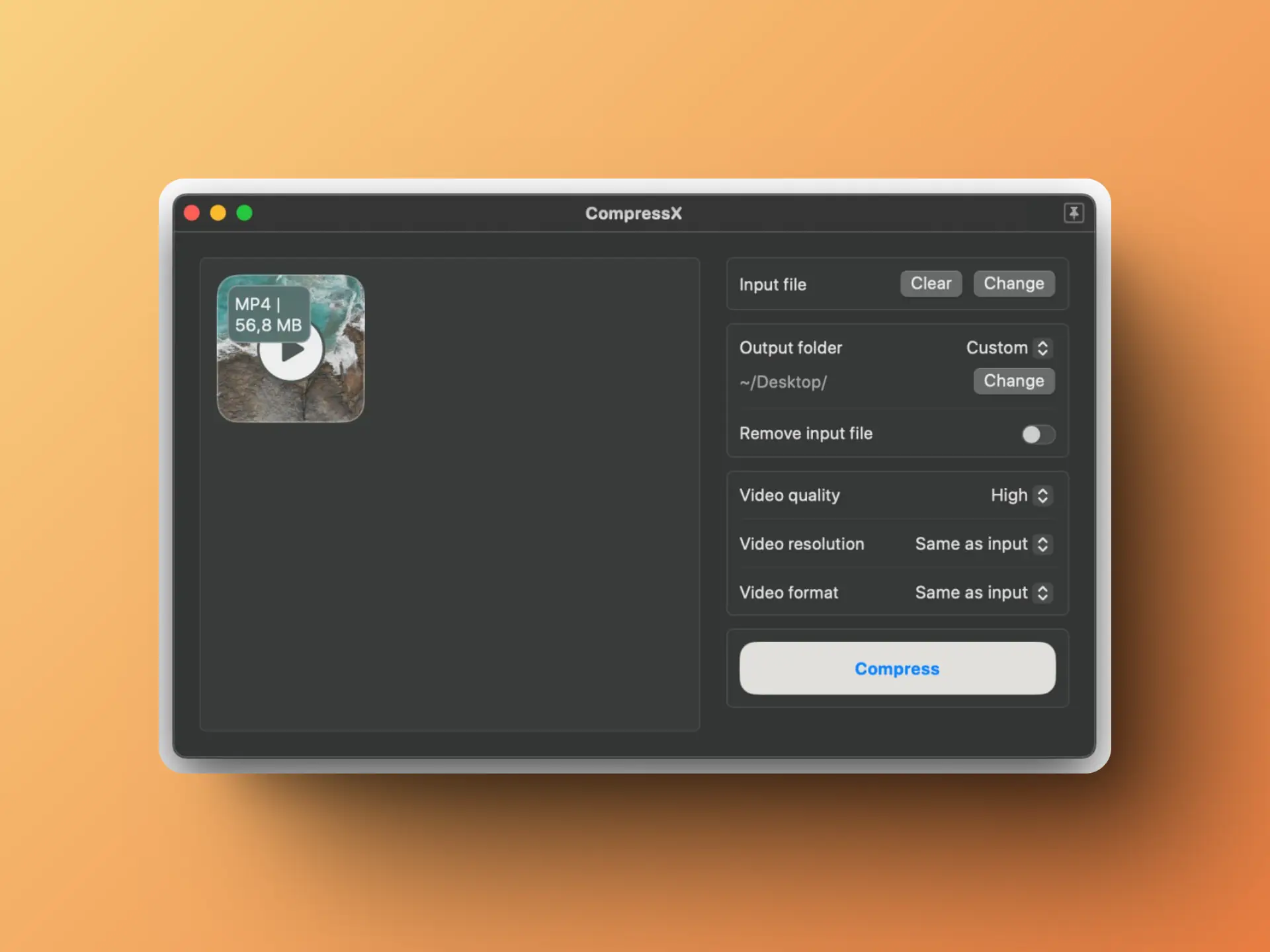Click the Video format label
Screen dimensions: 1270x952
tap(788, 593)
